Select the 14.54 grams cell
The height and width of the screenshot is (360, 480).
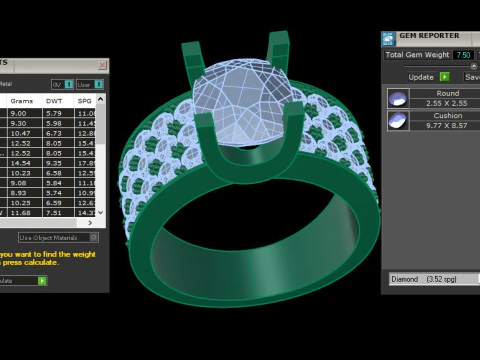tap(25, 163)
